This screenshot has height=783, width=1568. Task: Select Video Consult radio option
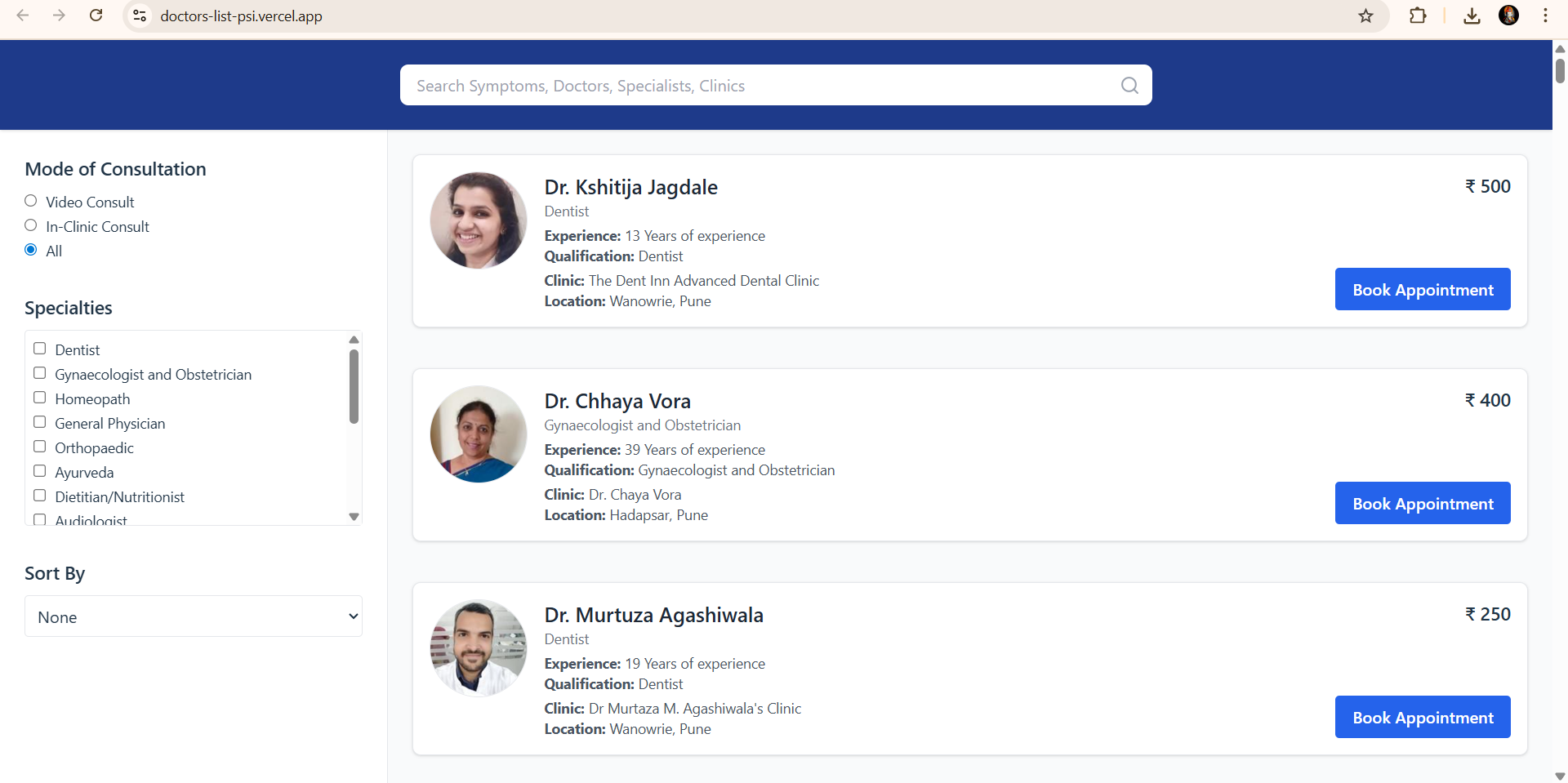pos(31,201)
